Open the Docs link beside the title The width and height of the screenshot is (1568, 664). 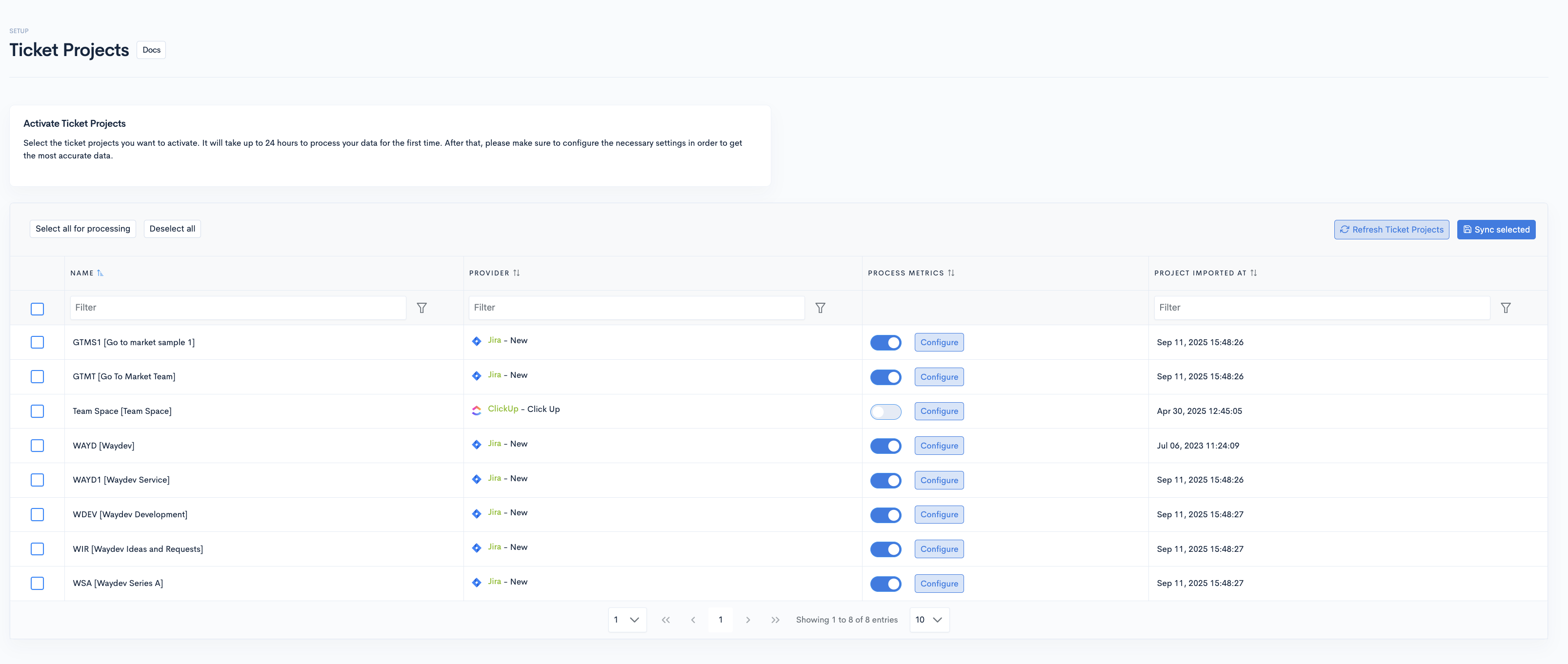click(x=151, y=50)
